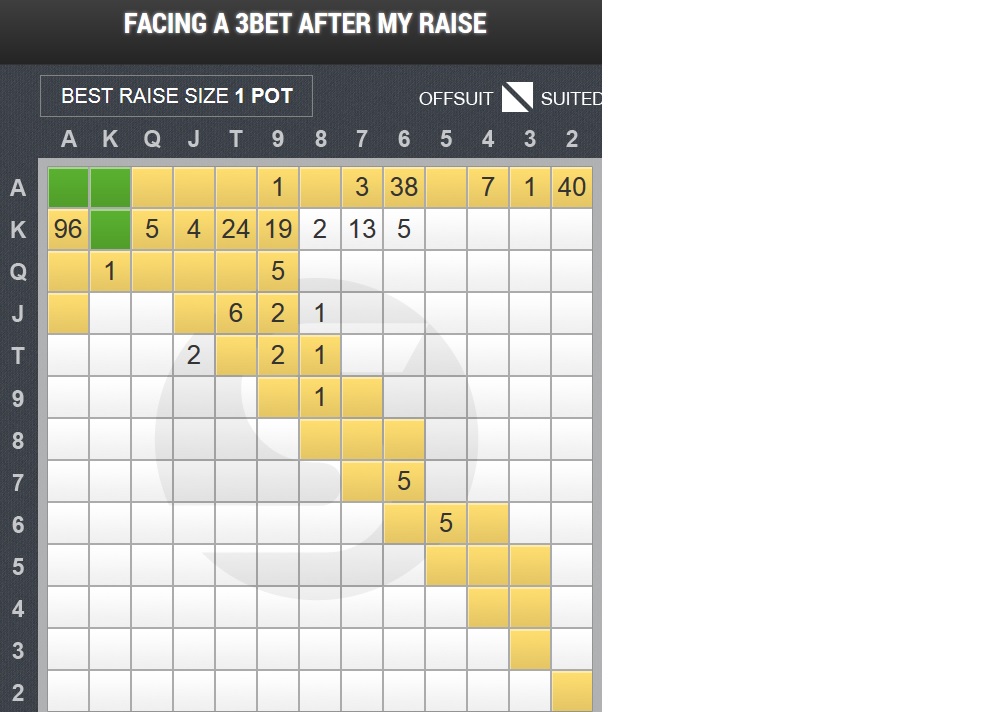Select the green AKs cell
This screenshot has height=712, width=1008.
110,187
